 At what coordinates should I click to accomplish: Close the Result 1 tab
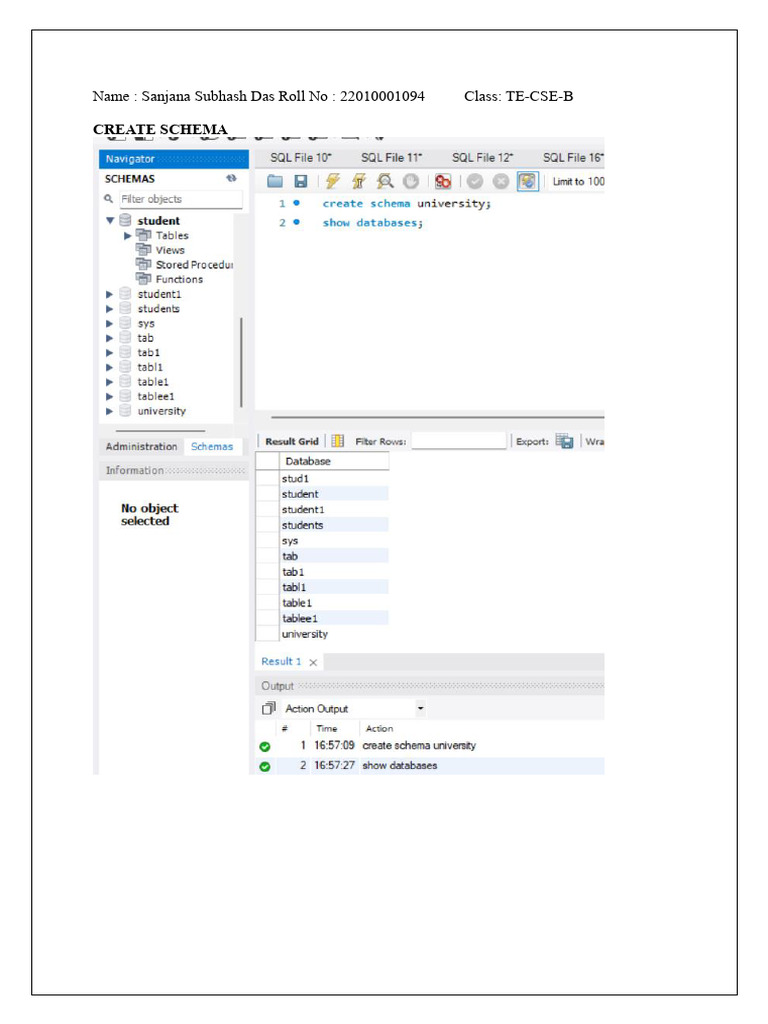313,662
